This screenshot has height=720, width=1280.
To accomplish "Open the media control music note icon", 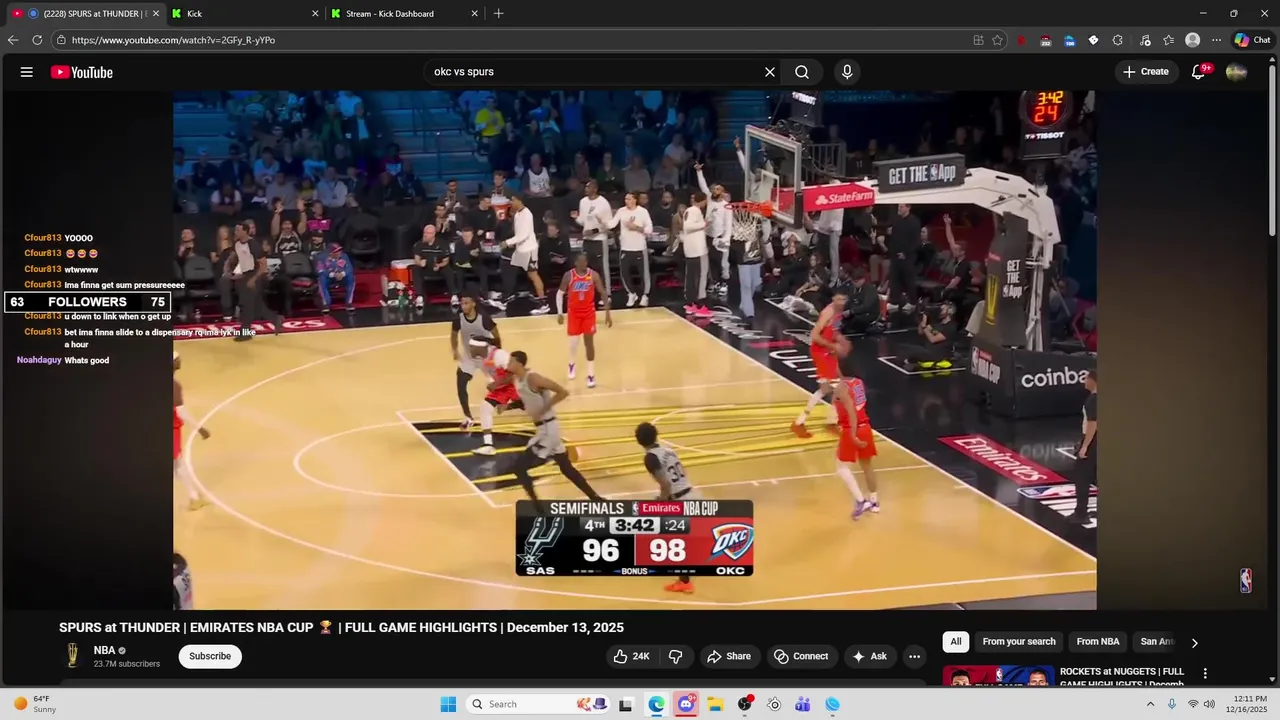I will point(1143,40).
